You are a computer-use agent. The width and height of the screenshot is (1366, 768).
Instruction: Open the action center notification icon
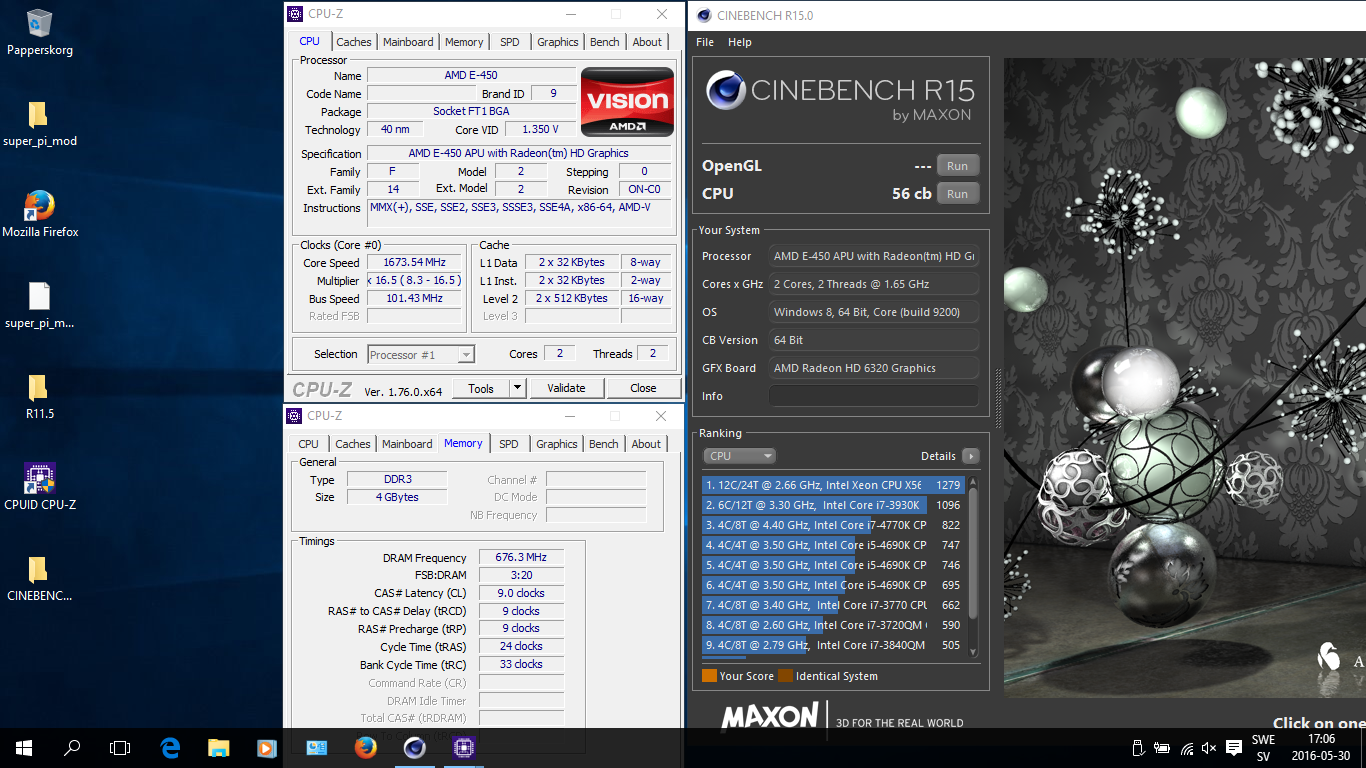1234,748
